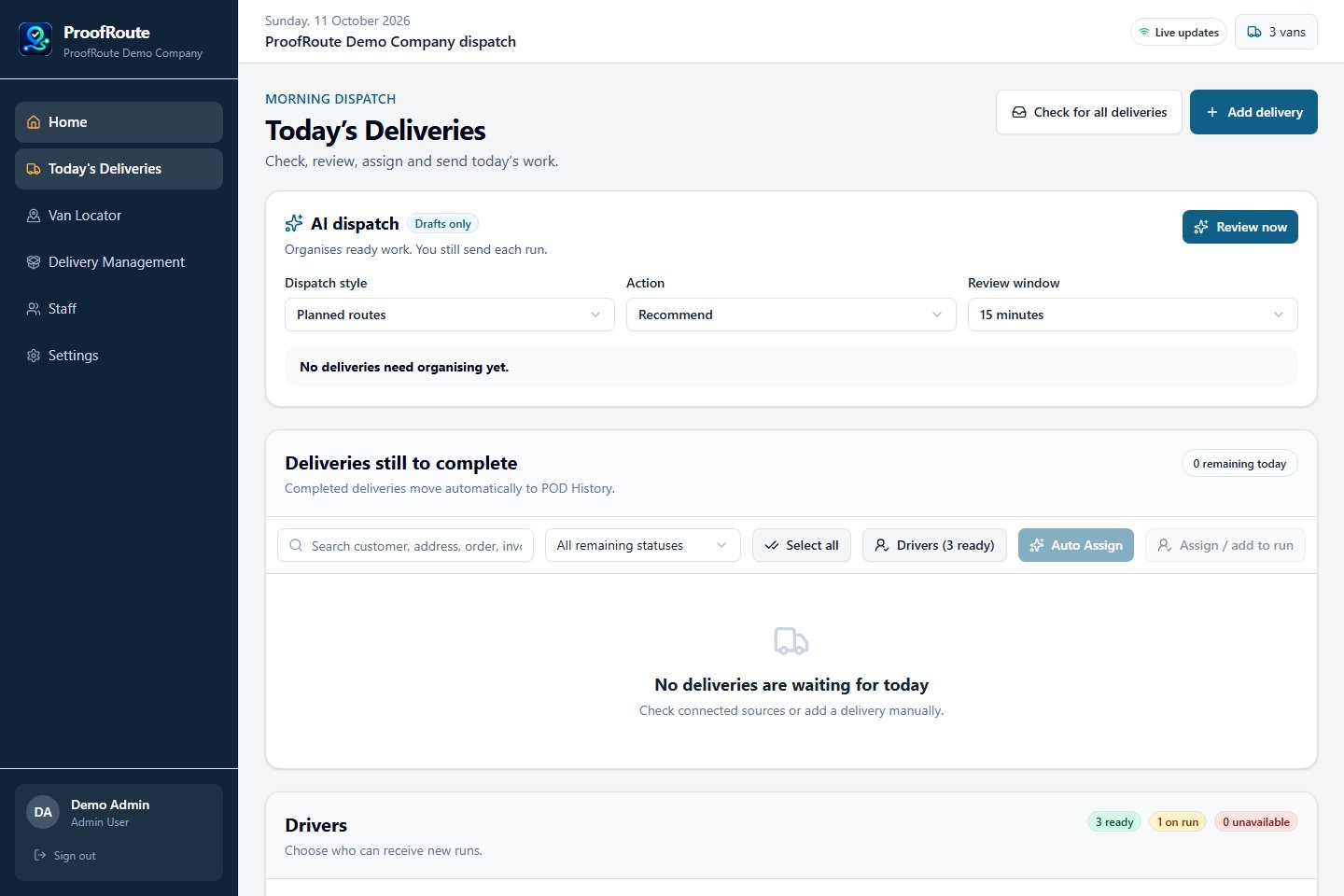Open the Settings page
The image size is (1344, 896).
(119, 356)
